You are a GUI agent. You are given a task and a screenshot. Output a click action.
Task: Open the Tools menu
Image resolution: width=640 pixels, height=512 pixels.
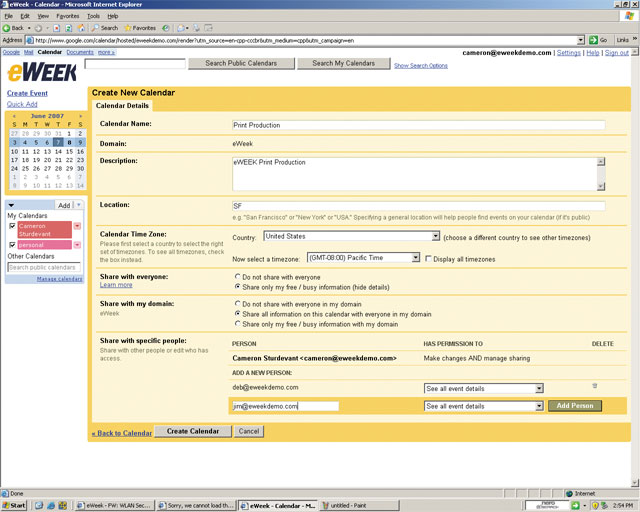93,16
